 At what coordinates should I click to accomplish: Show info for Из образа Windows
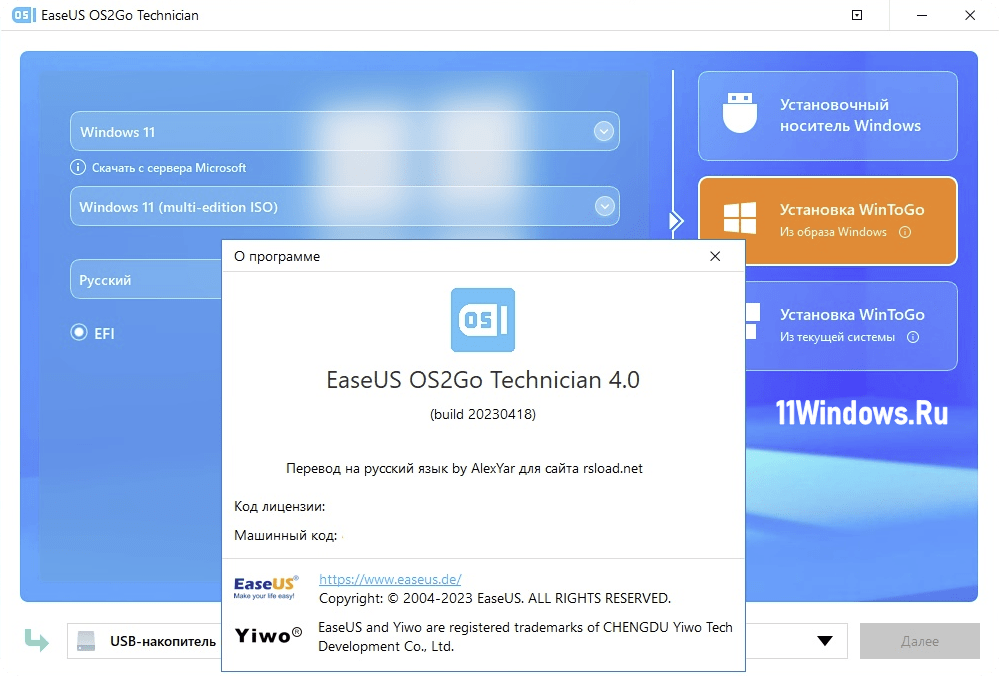[x=905, y=232]
